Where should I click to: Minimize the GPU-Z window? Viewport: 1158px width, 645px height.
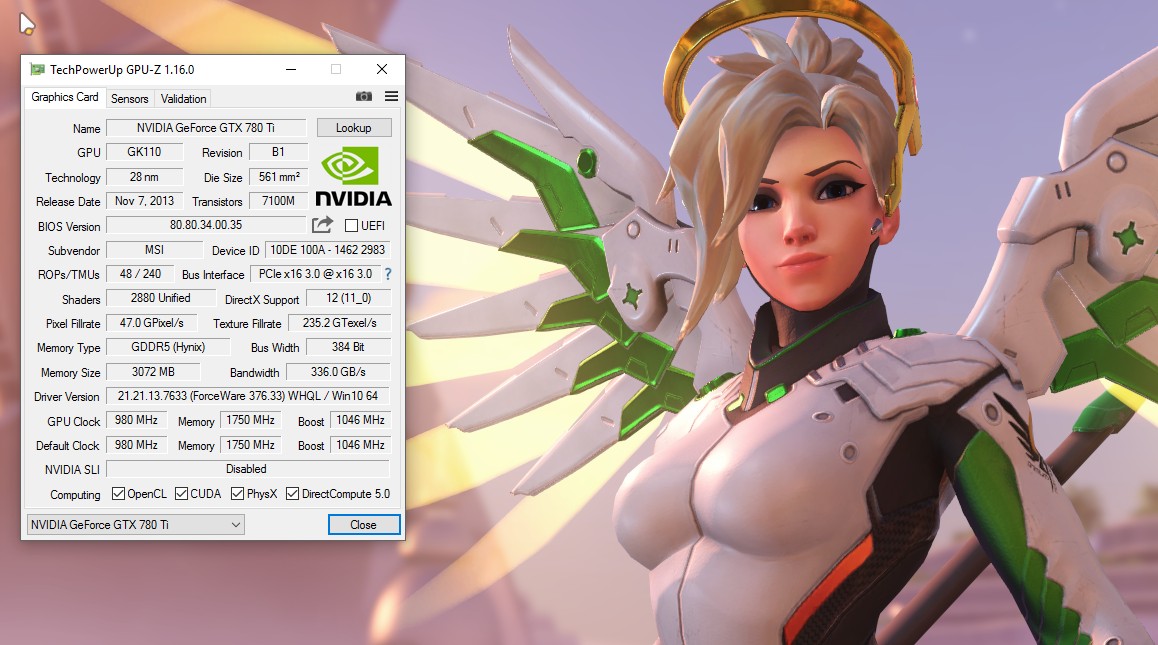pyautogui.click(x=291, y=69)
